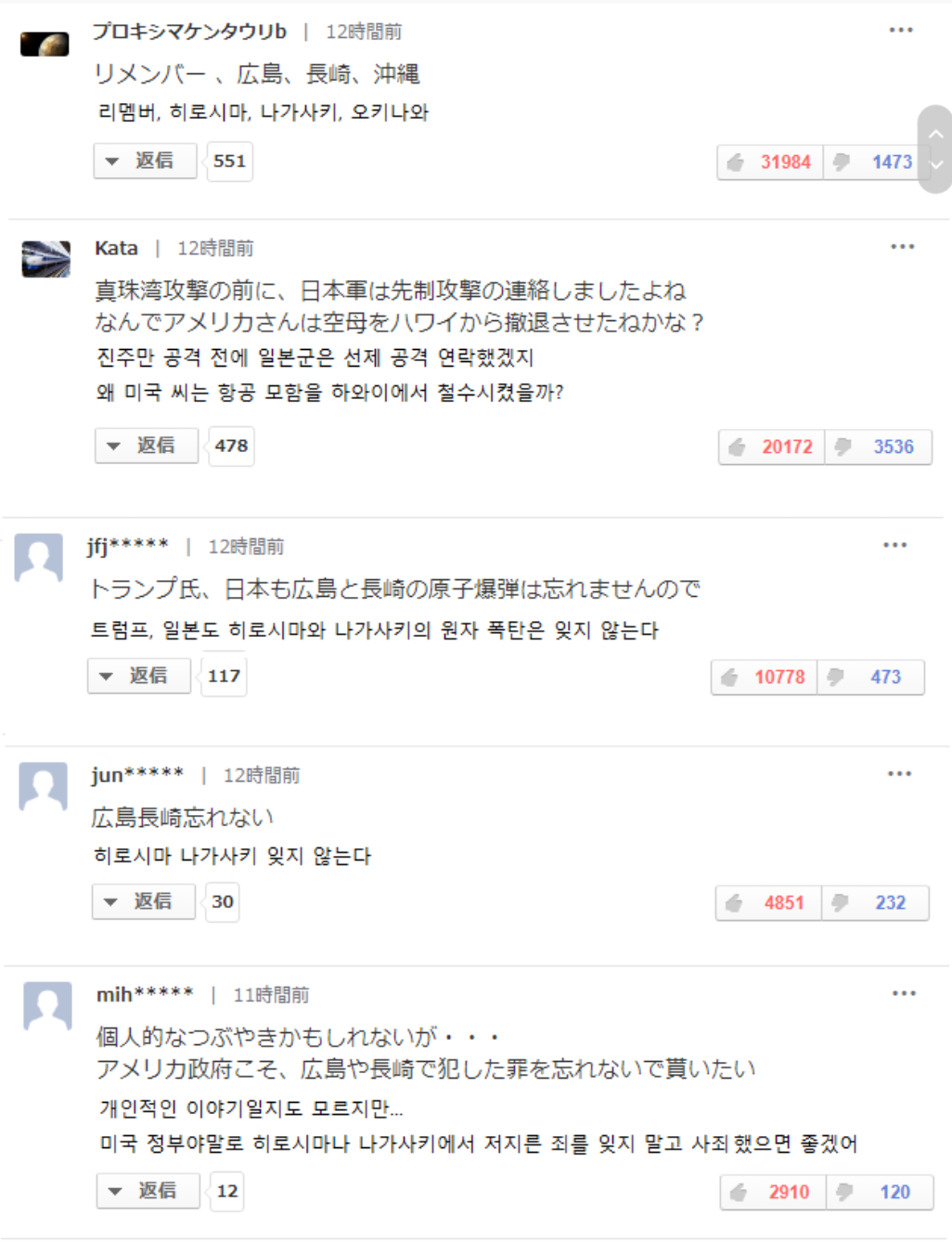
Task: Expand replies under Kata's comment
Action: (148, 446)
